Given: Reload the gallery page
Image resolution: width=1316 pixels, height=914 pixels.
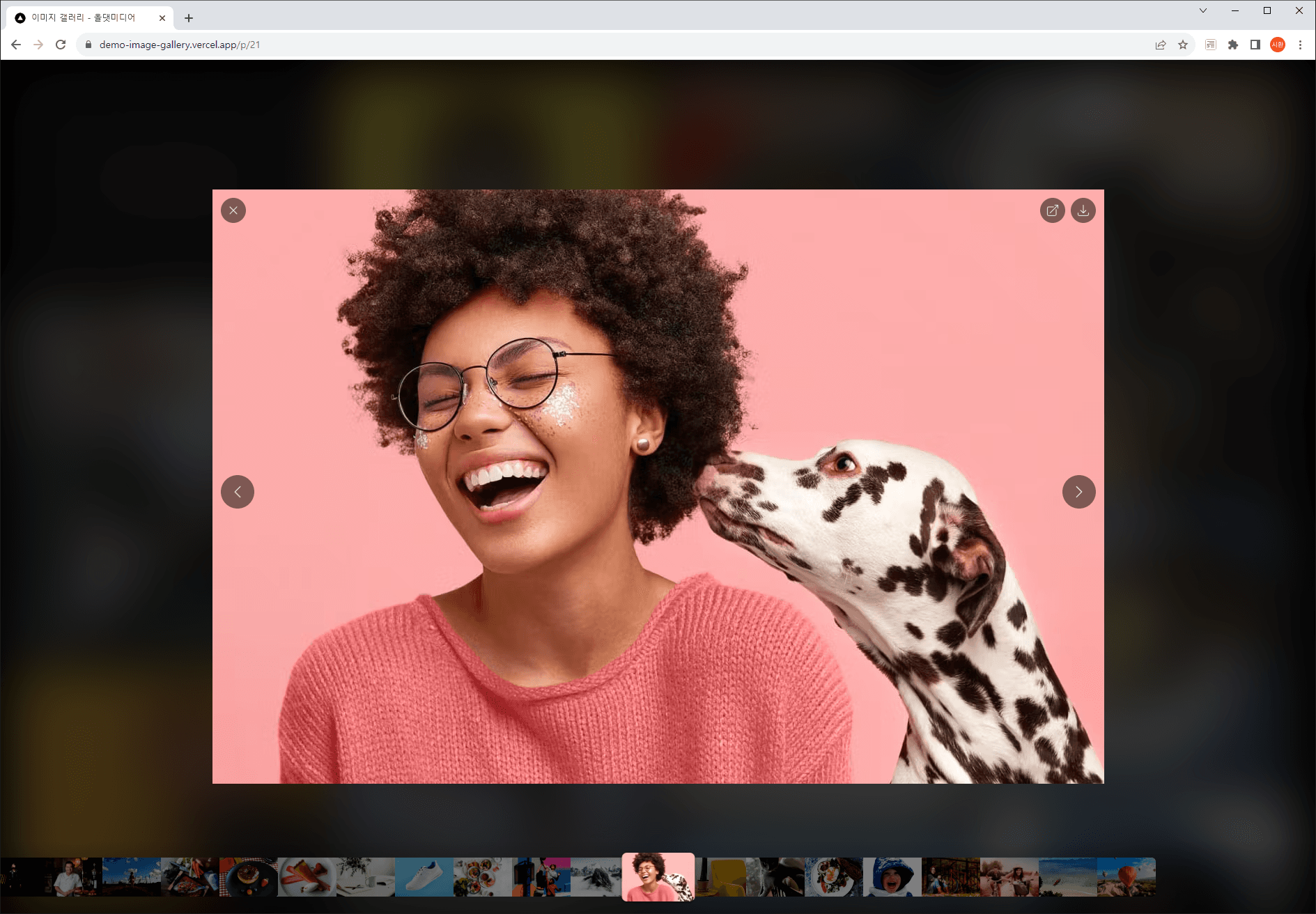Looking at the screenshot, I should click(61, 45).
